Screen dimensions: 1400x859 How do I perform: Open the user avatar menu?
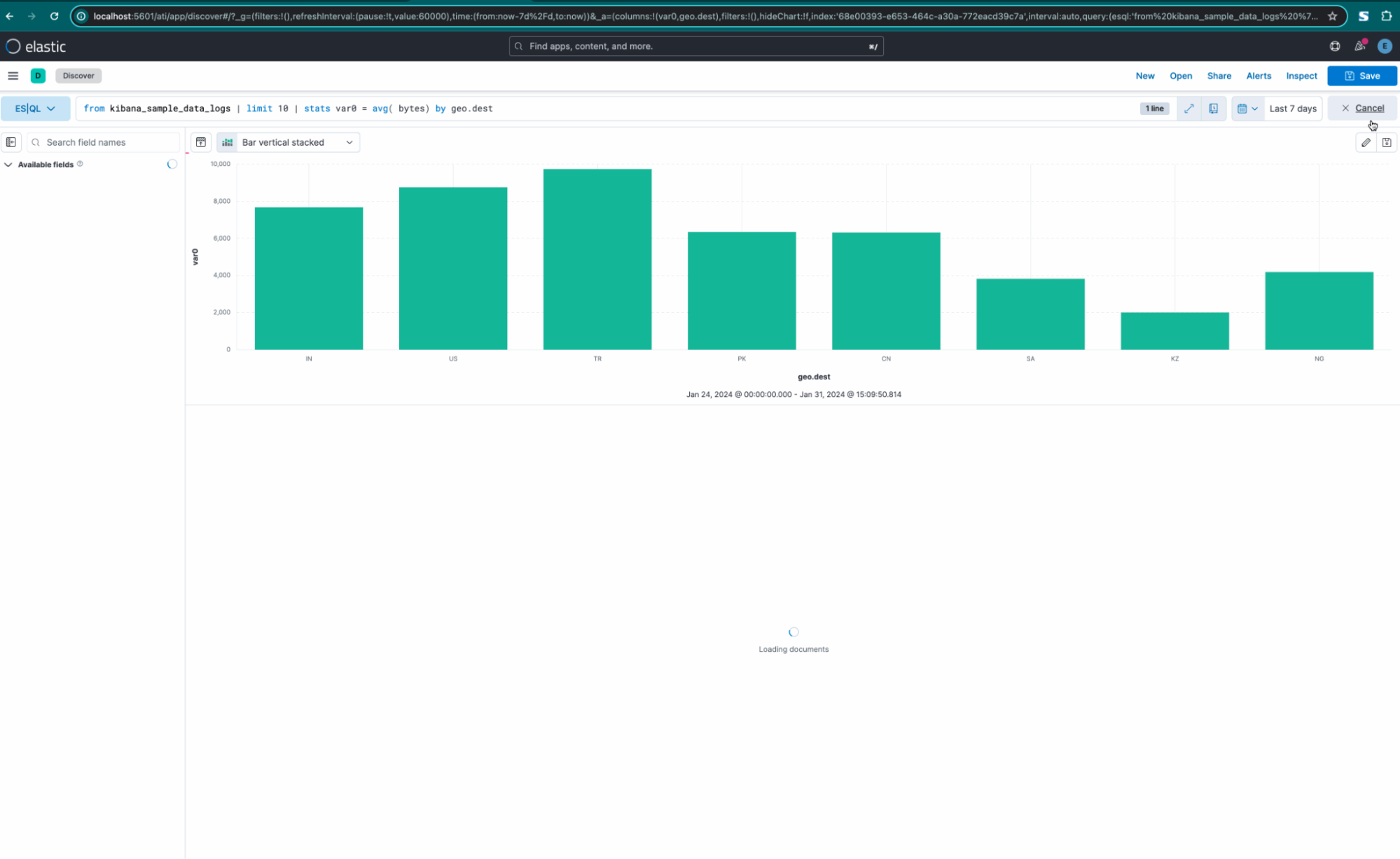(x=1384, y=46)
